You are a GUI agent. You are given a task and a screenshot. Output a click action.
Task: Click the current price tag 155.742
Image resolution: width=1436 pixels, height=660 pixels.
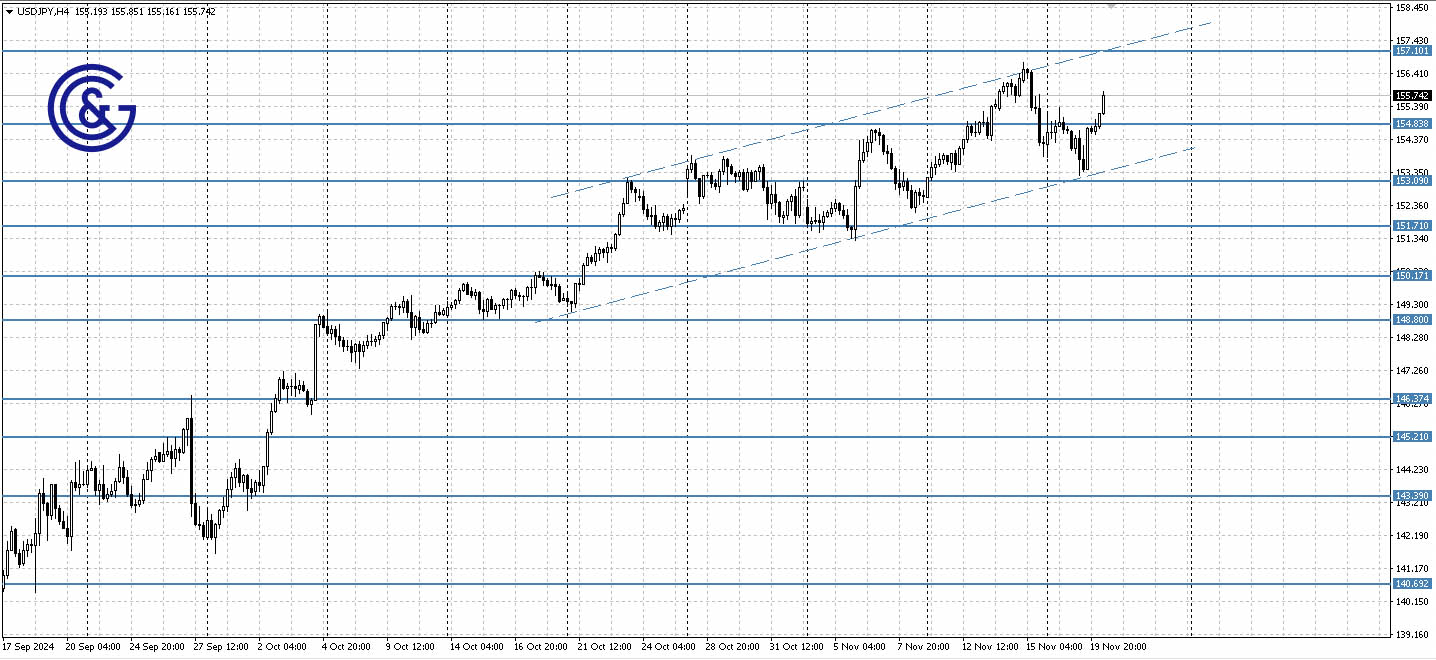1411,93
